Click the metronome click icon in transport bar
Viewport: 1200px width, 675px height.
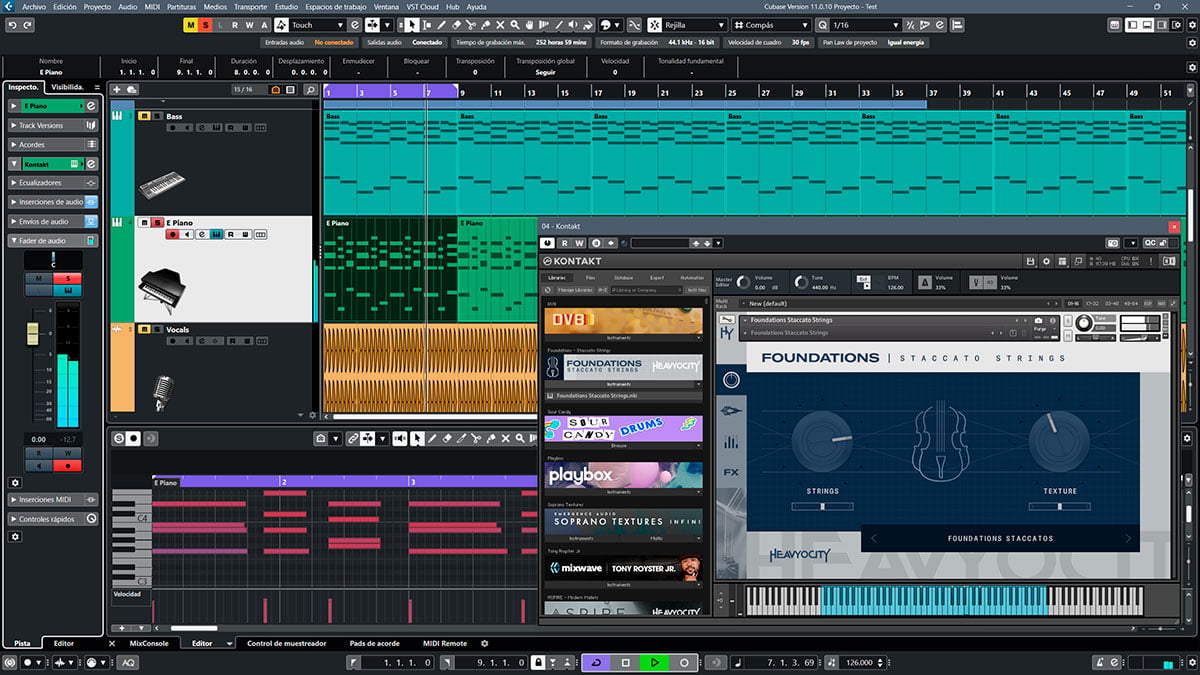[x=1099, y=662]
